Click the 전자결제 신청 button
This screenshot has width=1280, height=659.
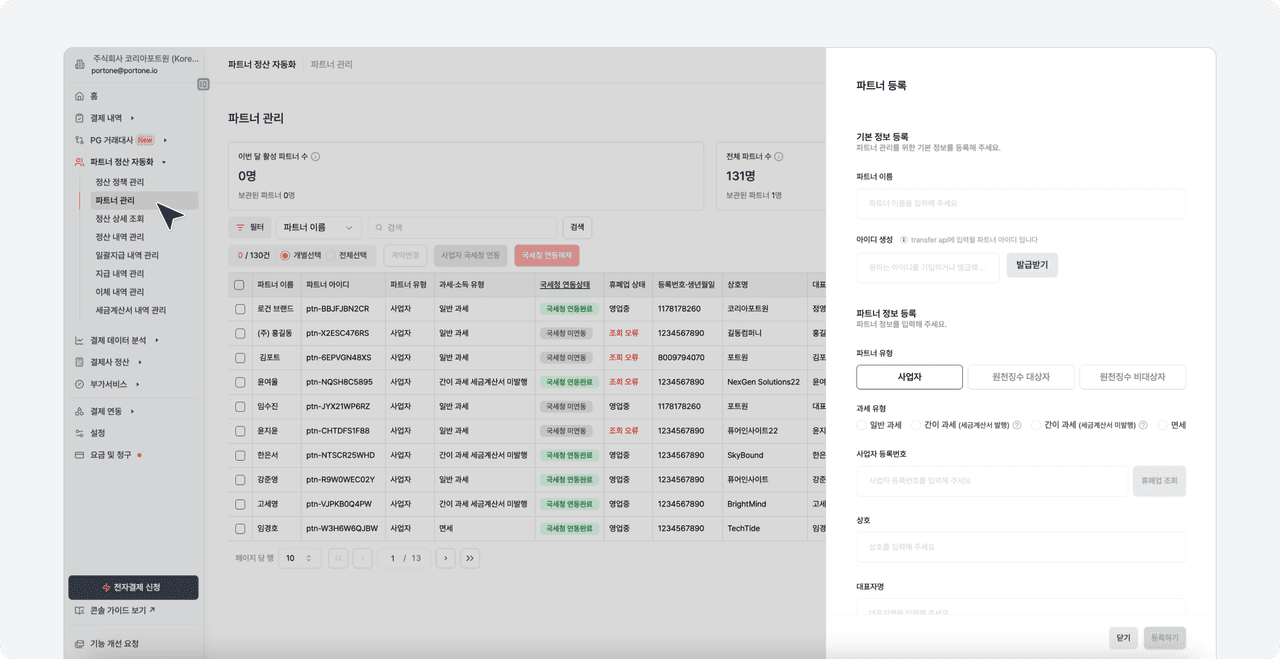(133, 587)
